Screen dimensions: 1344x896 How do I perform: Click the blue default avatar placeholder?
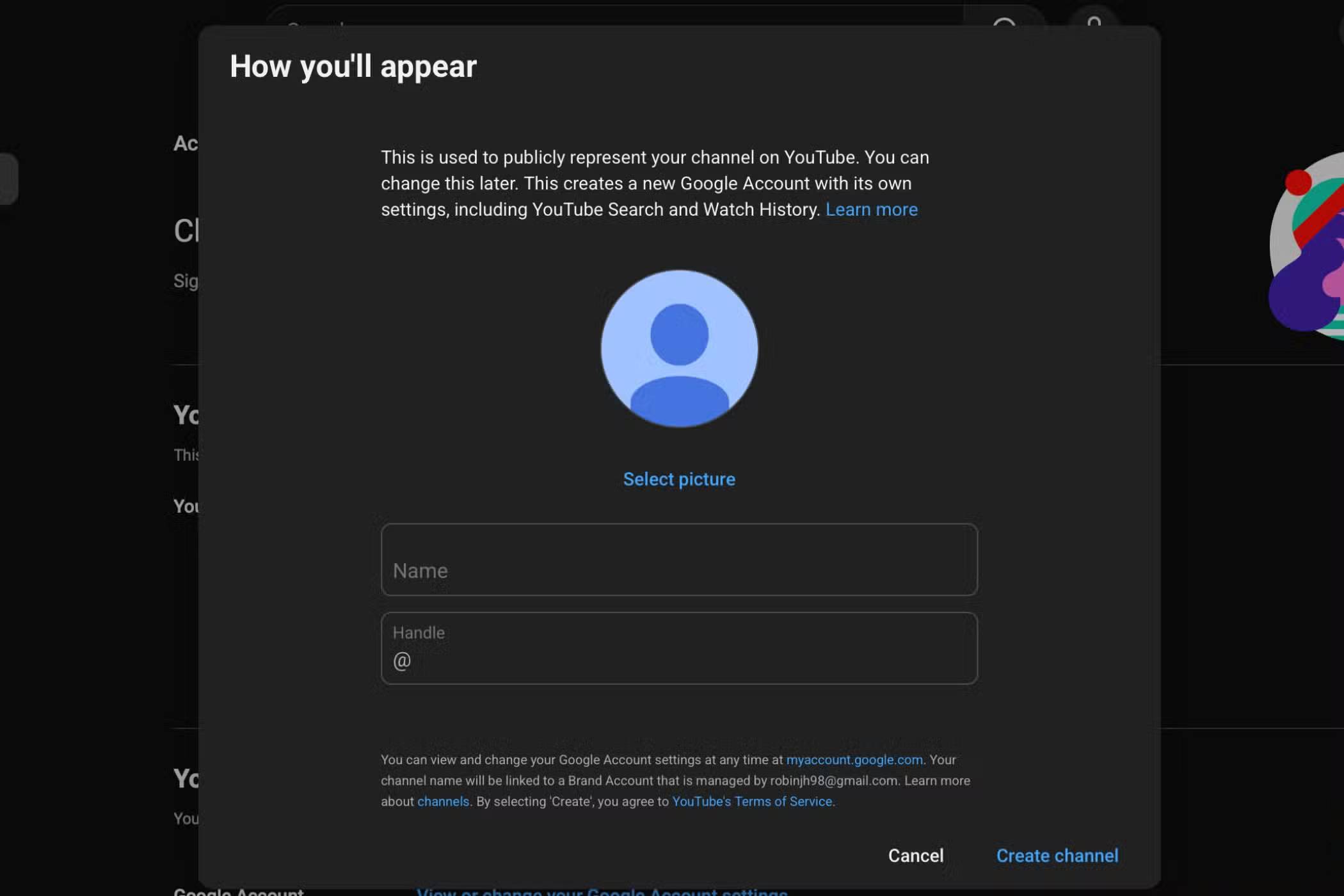tap(679, 349)
